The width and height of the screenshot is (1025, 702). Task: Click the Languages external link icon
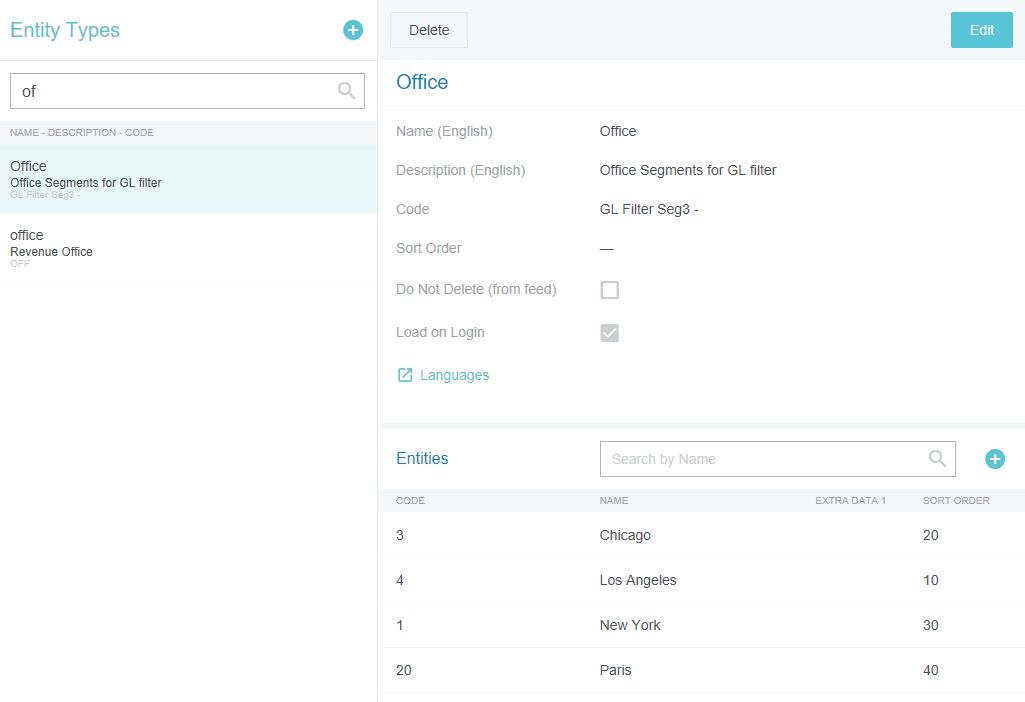(x=405, y=375)
